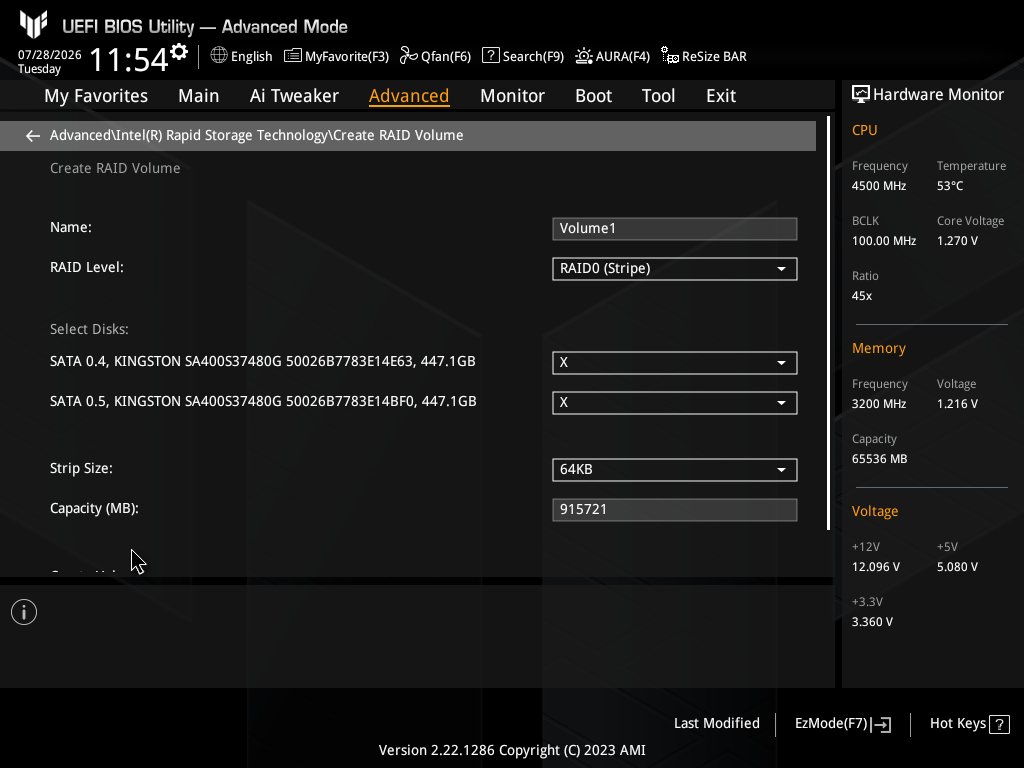
Task: Click the breadcrumb path Create RAID Volume
Action: pos(398,135)
